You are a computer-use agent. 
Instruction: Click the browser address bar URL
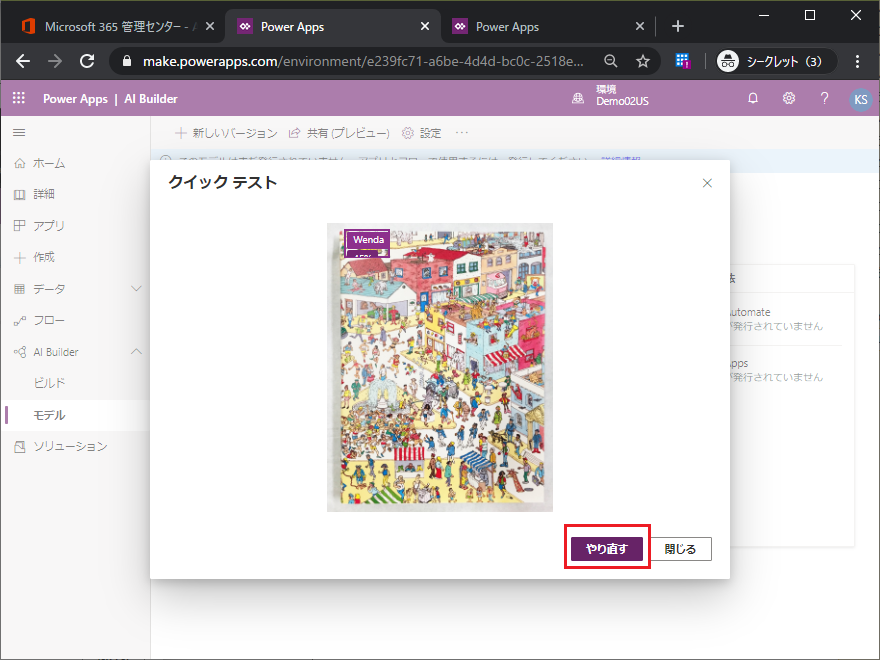pos(363,61)
